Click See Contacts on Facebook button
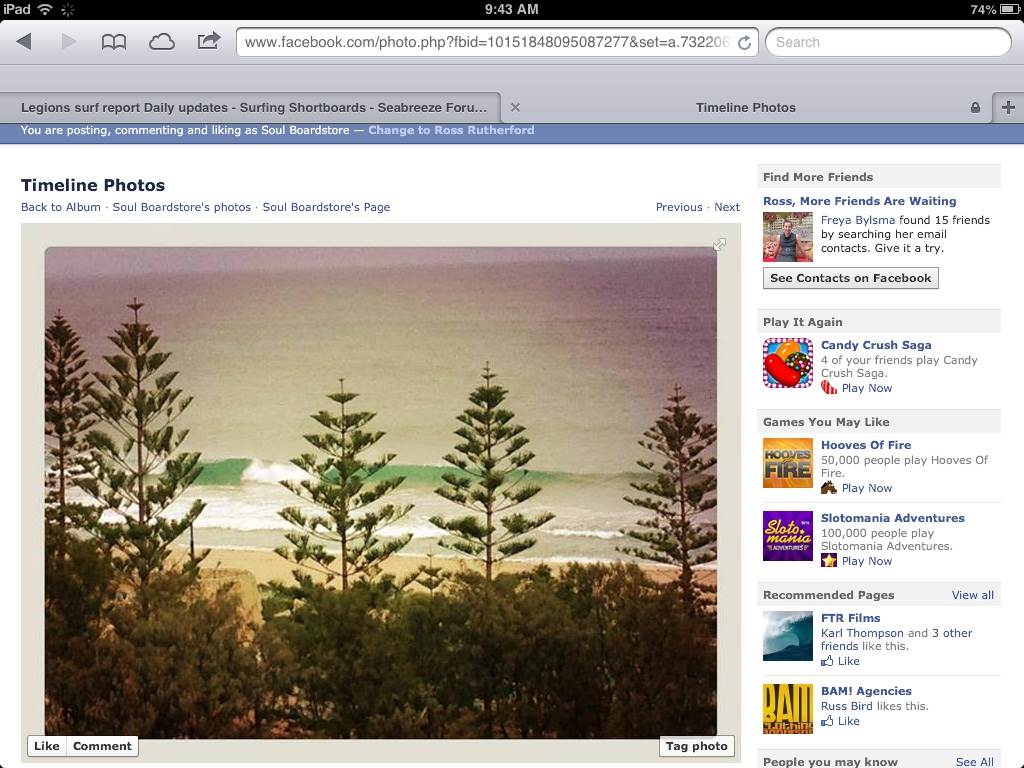1024x768 pixels. (x=850, y=278)
